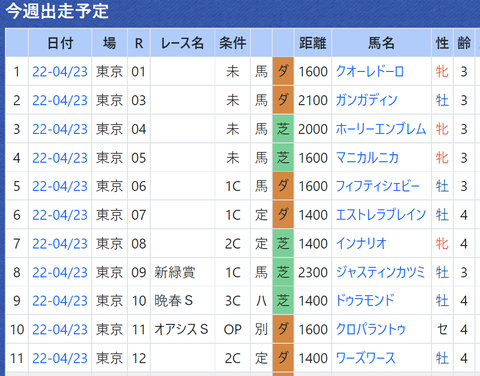Screen dimensions: 480x376
Task: Open horse link マニカルニカ
Action: click(x=367, y=158)
